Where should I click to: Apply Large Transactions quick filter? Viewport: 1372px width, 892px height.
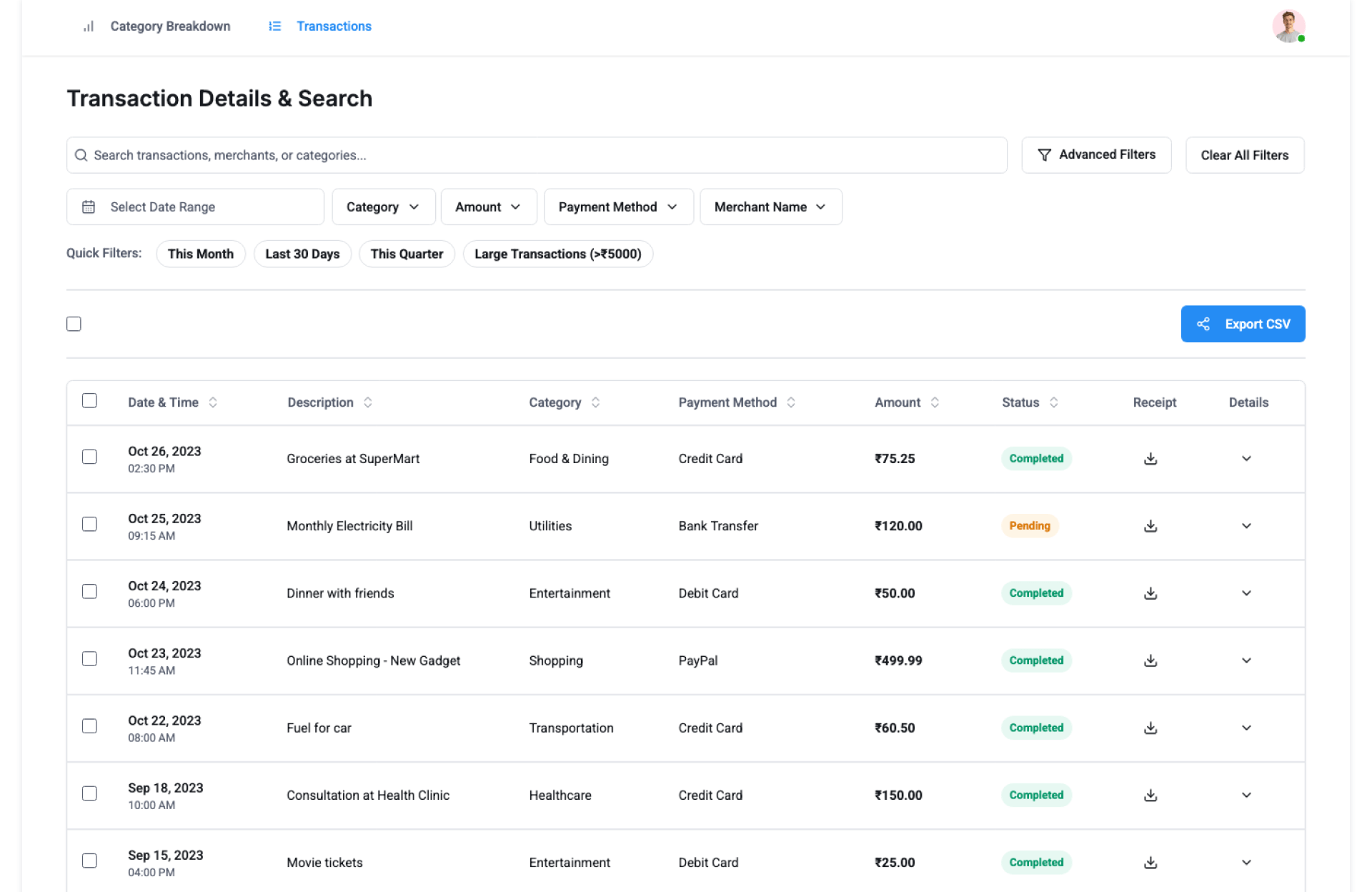[557, 254]
